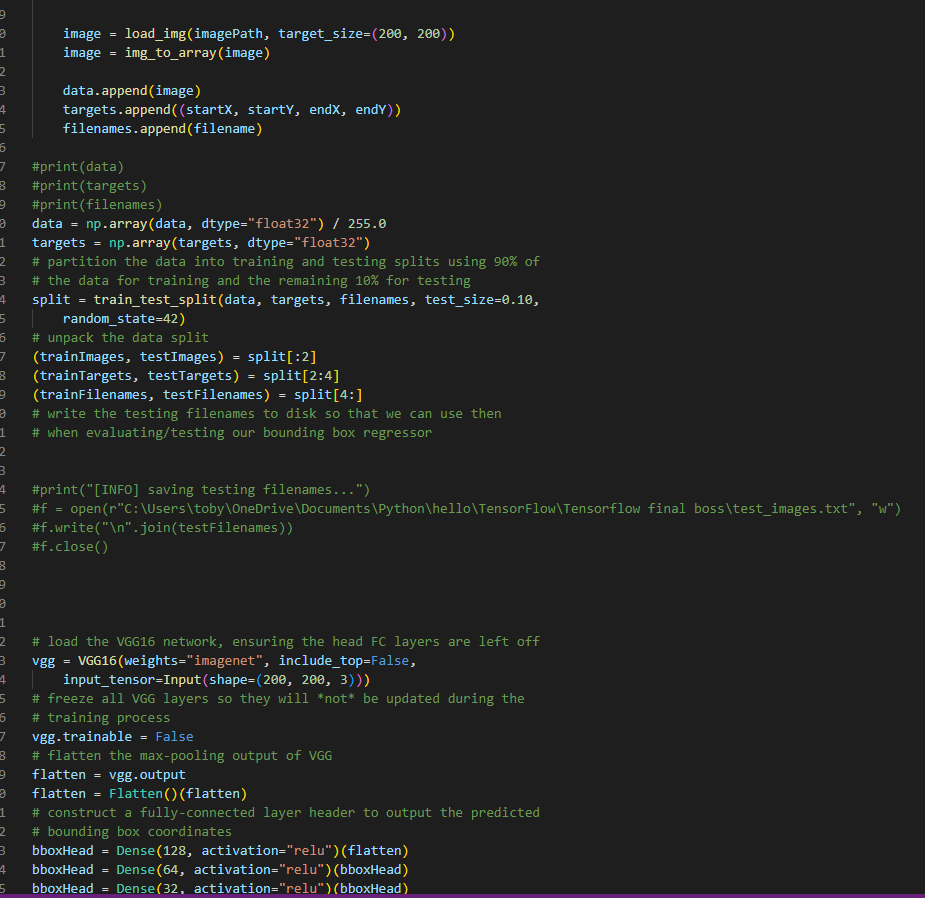
Task: Click the '(trainTargets, testTargets) = split[2:4]' line
Action: coord(186,376)
